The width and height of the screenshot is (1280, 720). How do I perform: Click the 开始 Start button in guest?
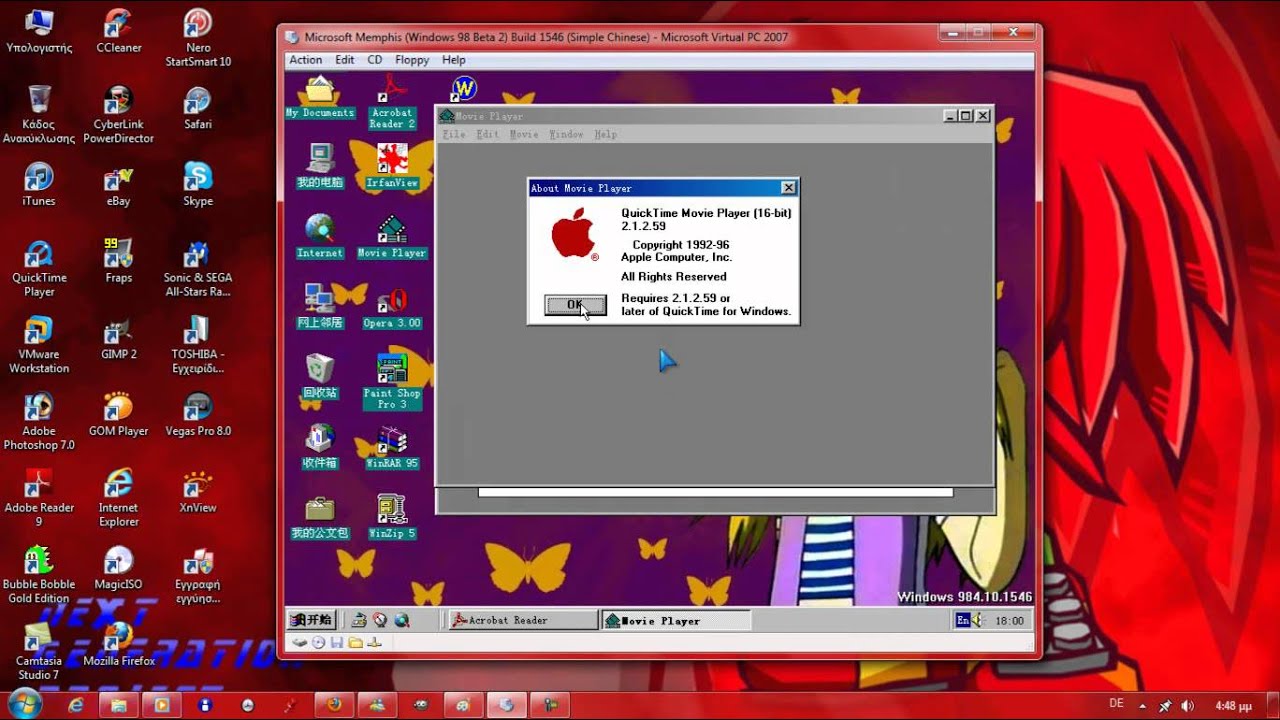click(x=312, y=620)
